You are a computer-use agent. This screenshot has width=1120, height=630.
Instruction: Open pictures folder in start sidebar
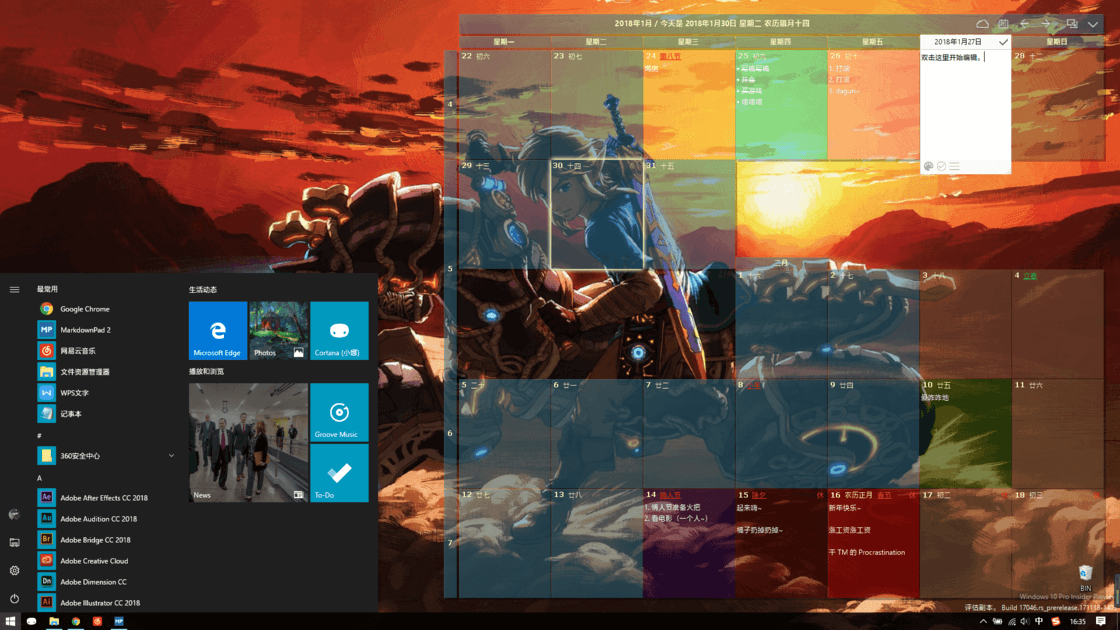coord(14,542)
